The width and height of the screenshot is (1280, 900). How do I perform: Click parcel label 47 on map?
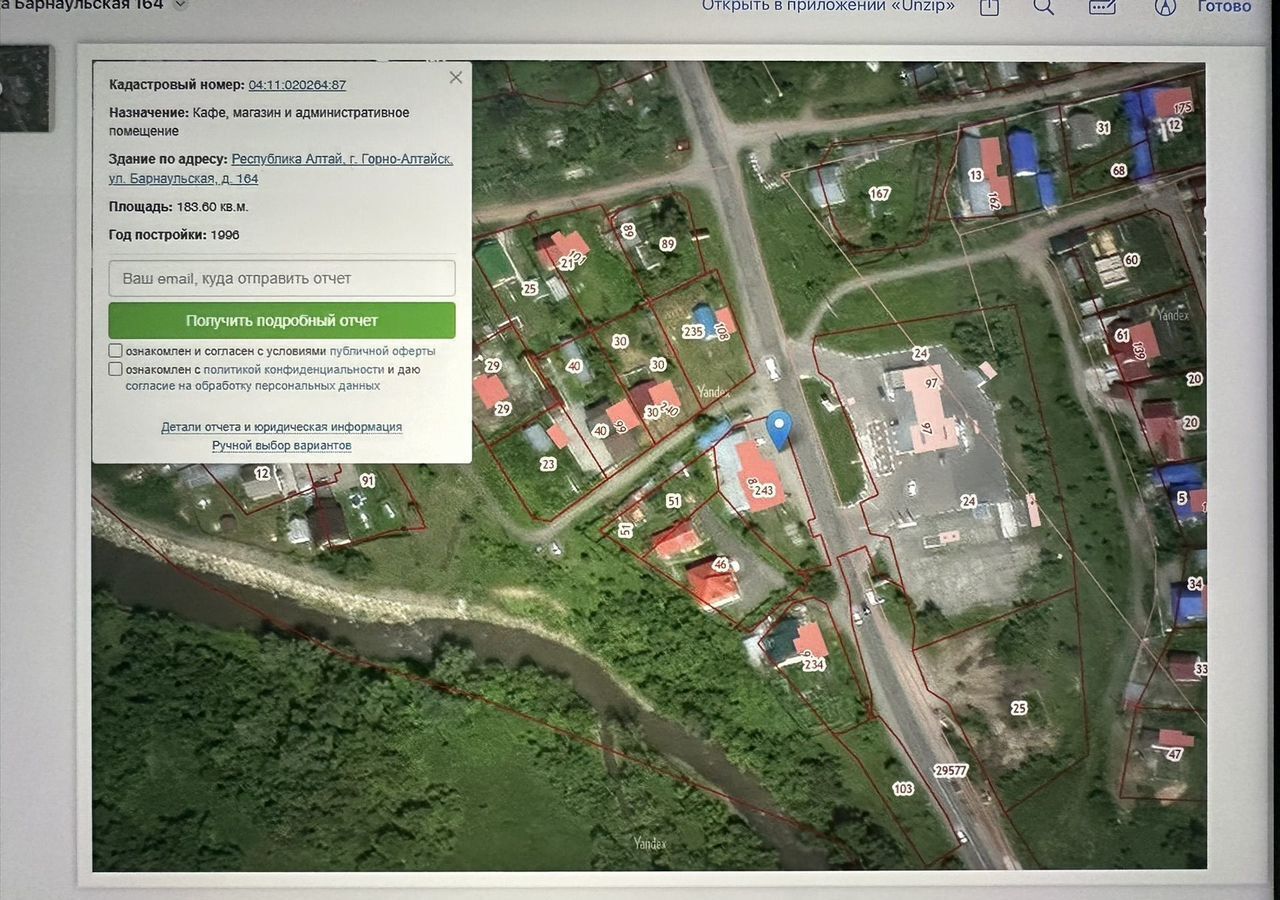coord(1174,754)
